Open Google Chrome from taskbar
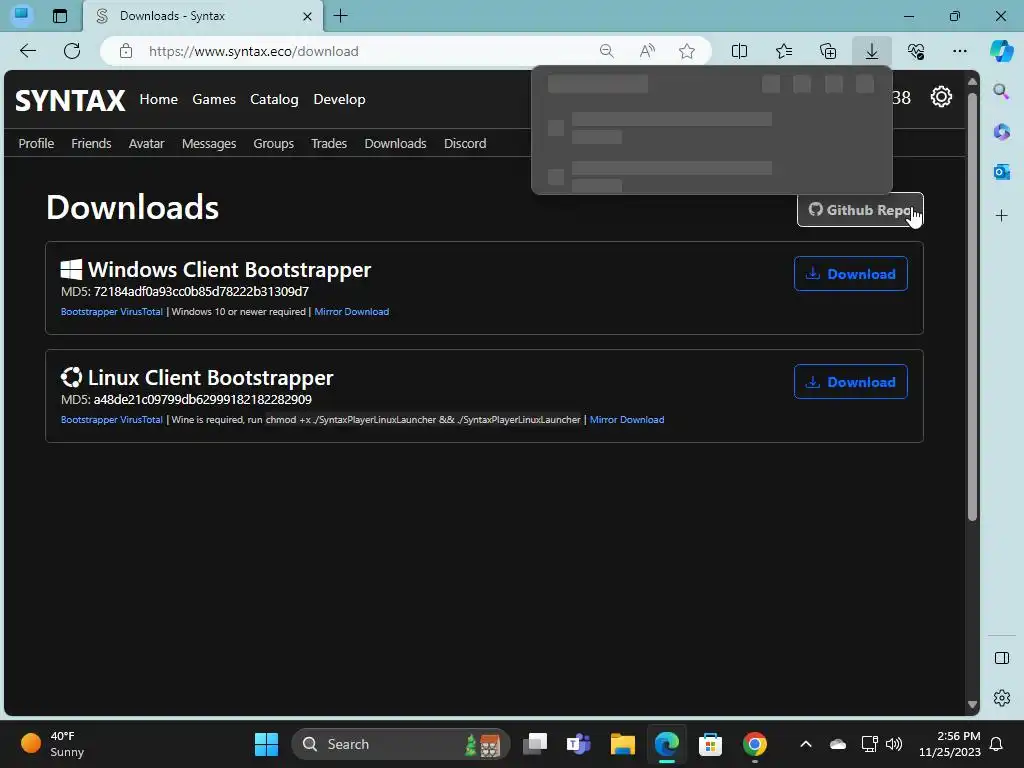1024x768 pixels. [x=754, y=744]
